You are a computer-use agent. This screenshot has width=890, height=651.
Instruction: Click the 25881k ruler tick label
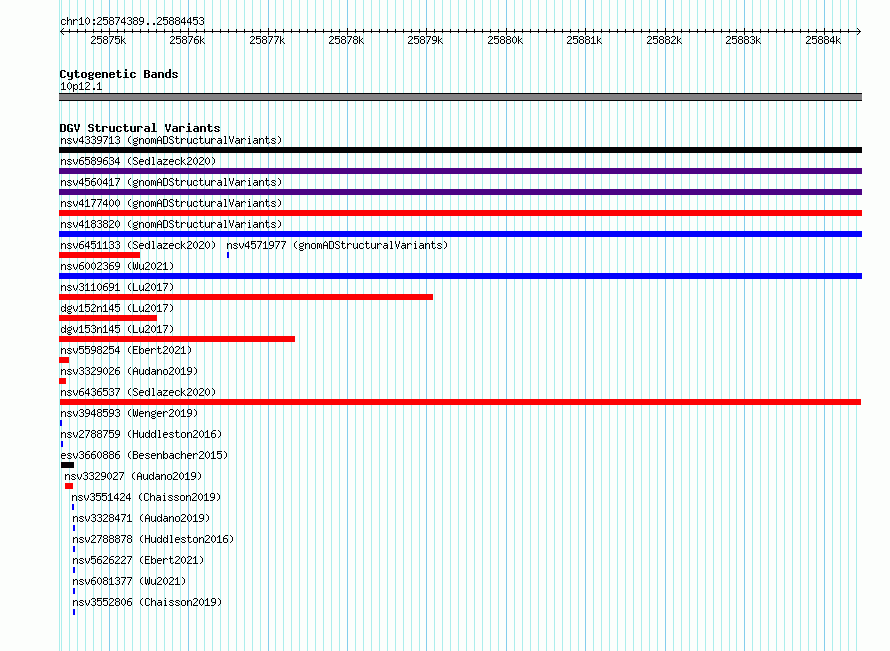pyautogui.click(x=584, y=40)
